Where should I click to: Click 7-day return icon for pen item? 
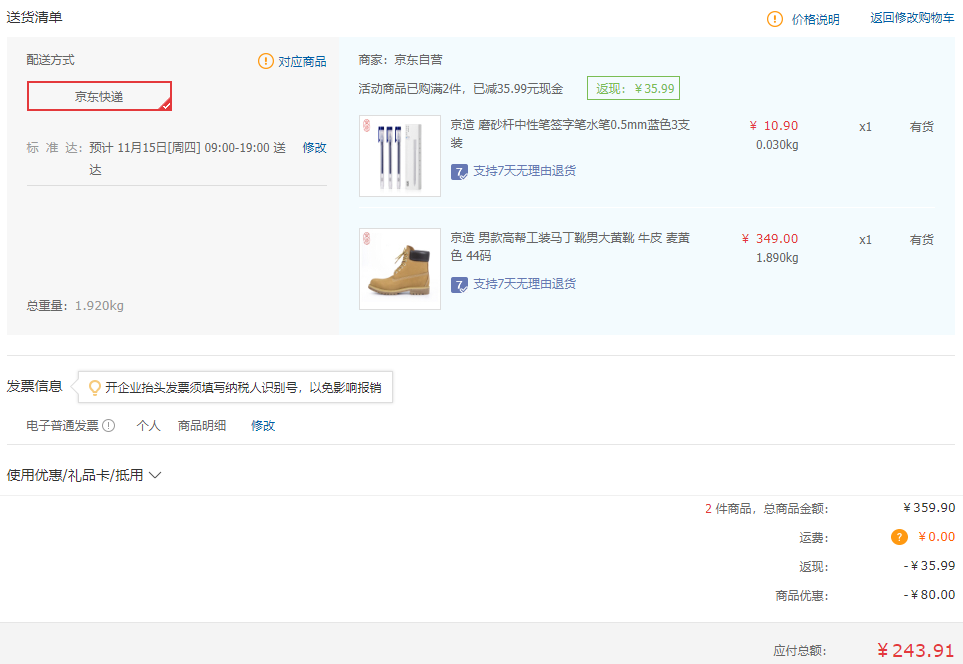(x=459, y=171)
